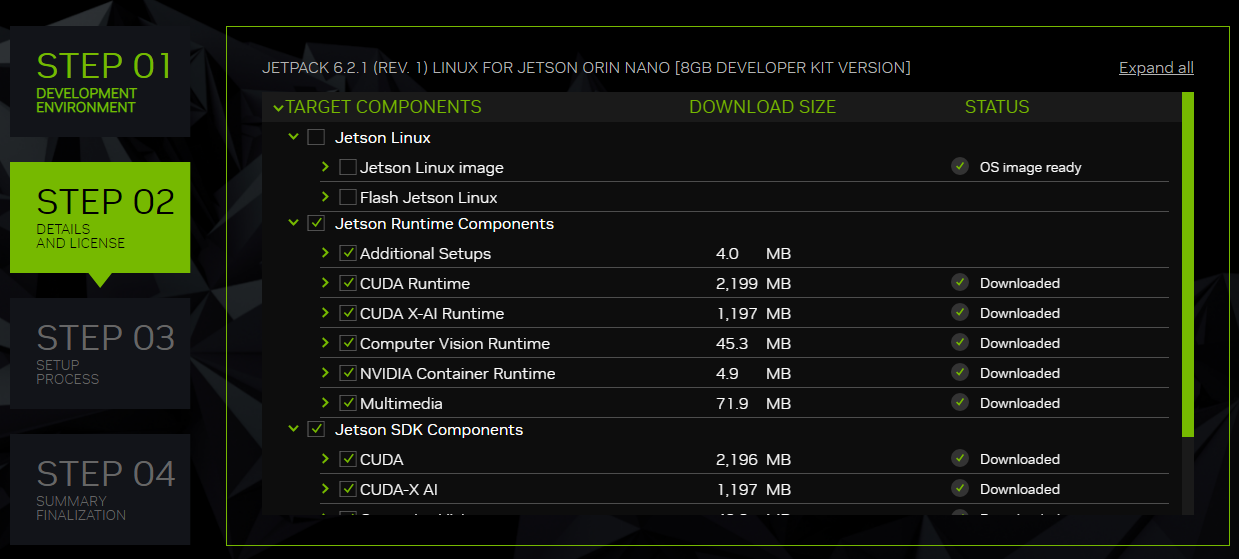Click the green vertical scrollbar thumb
Viewport: 1239px width, 559px height.
tap(1187, 264)
